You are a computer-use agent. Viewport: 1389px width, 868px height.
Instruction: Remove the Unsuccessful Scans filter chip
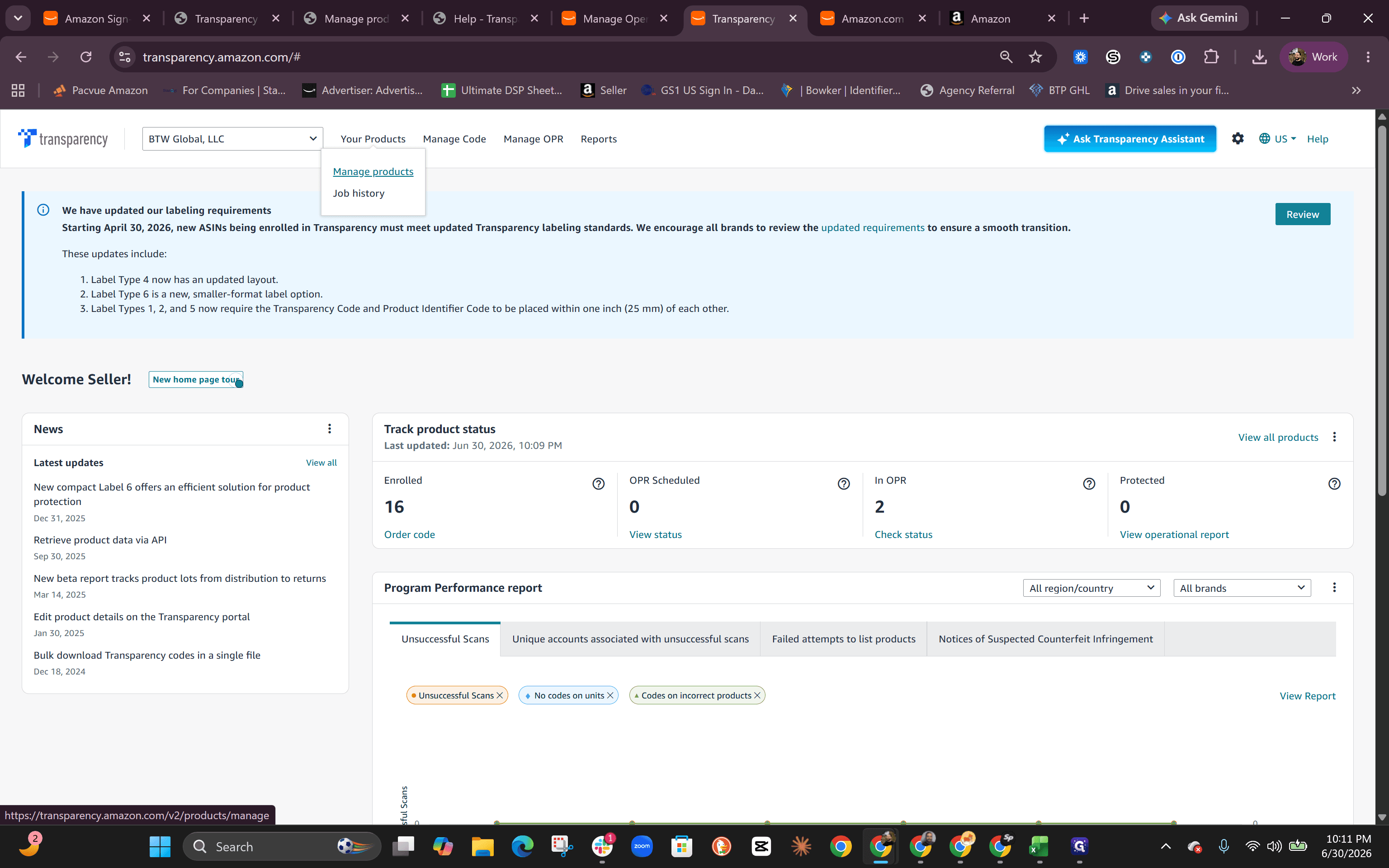(x=499, y=695)
